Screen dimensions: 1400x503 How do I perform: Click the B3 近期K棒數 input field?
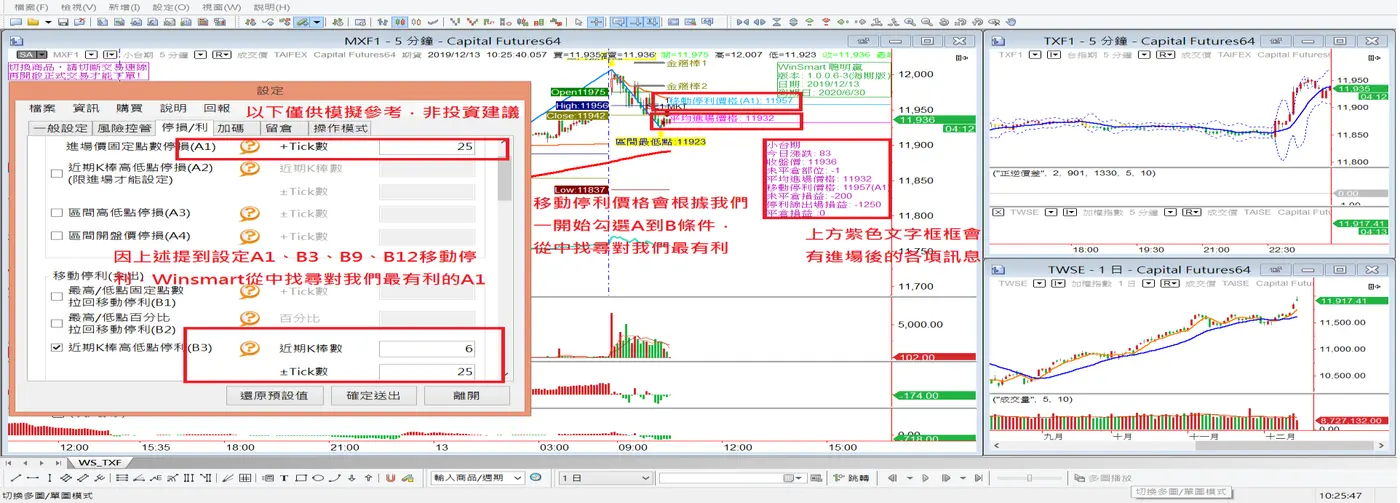click(427, 348)
